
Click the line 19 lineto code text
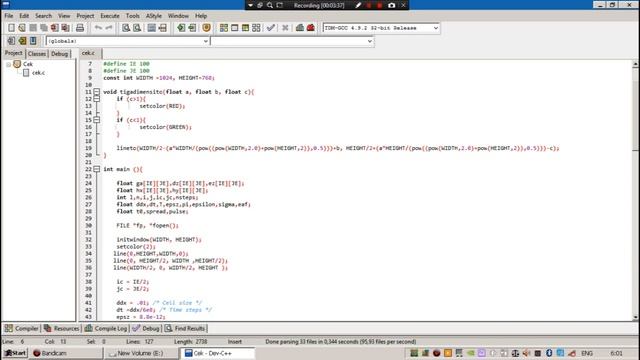point(338,148)
